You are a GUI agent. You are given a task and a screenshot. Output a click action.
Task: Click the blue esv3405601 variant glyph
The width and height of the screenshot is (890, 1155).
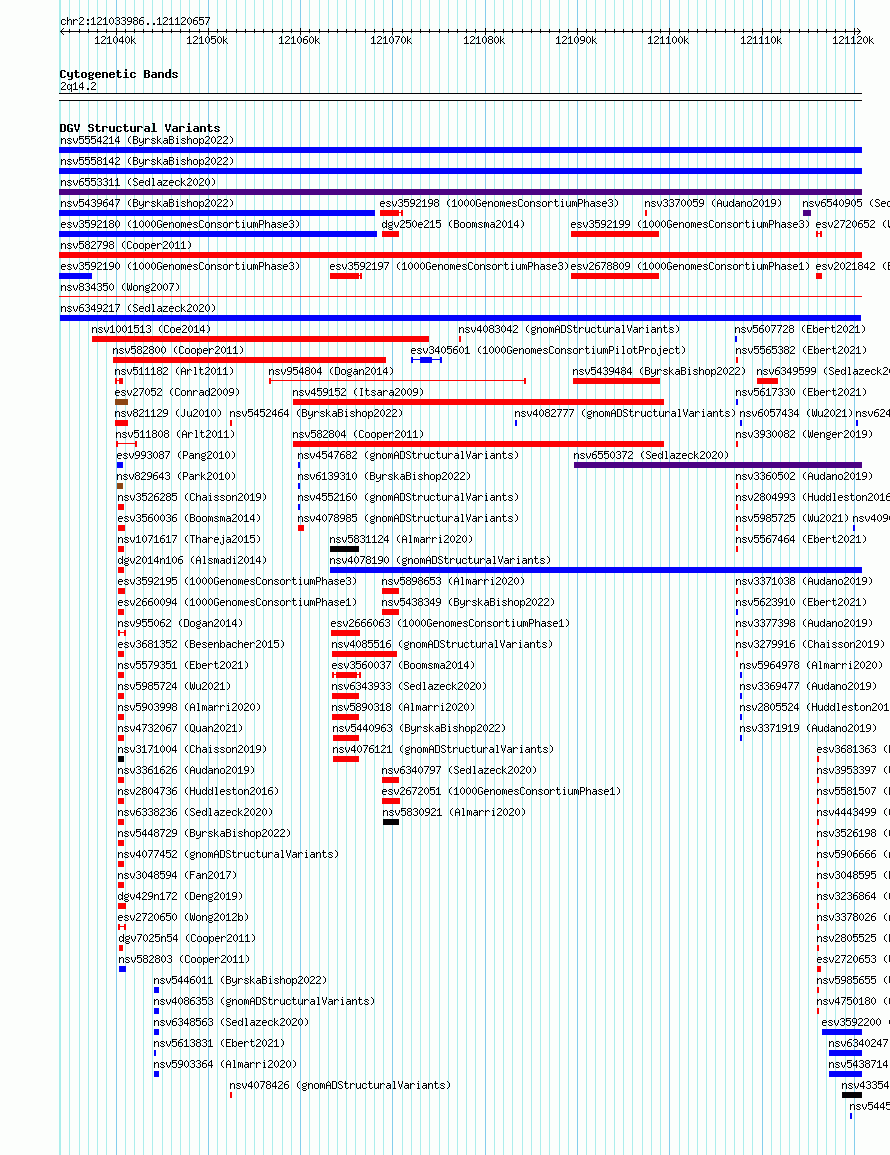pyautogui.click(x=426, y=360)
